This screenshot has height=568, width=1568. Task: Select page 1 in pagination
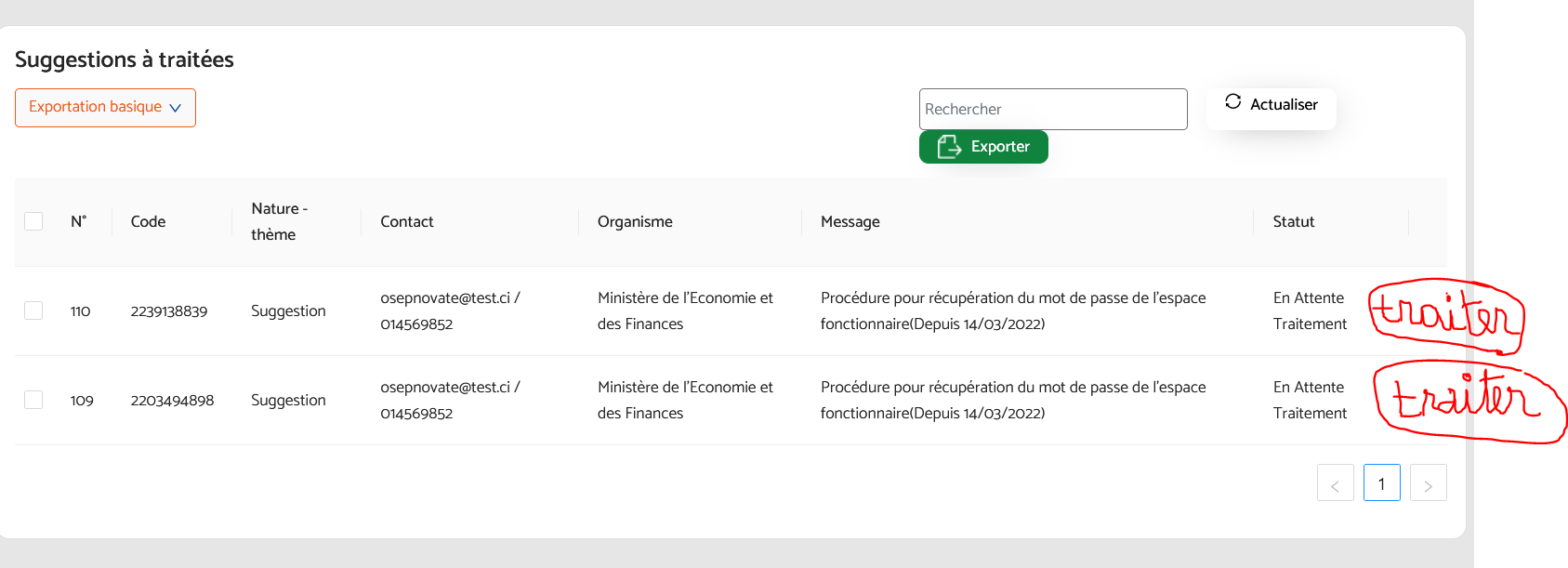(1381, 483)
